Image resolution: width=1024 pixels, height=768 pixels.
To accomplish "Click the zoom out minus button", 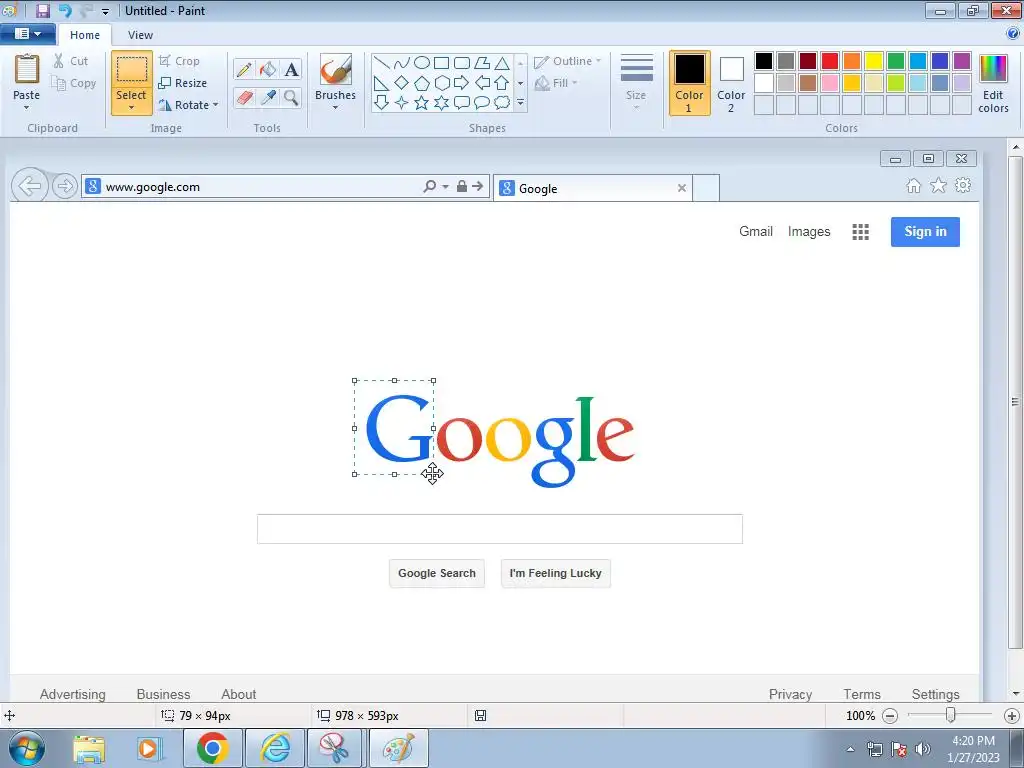I will point(889,716).
